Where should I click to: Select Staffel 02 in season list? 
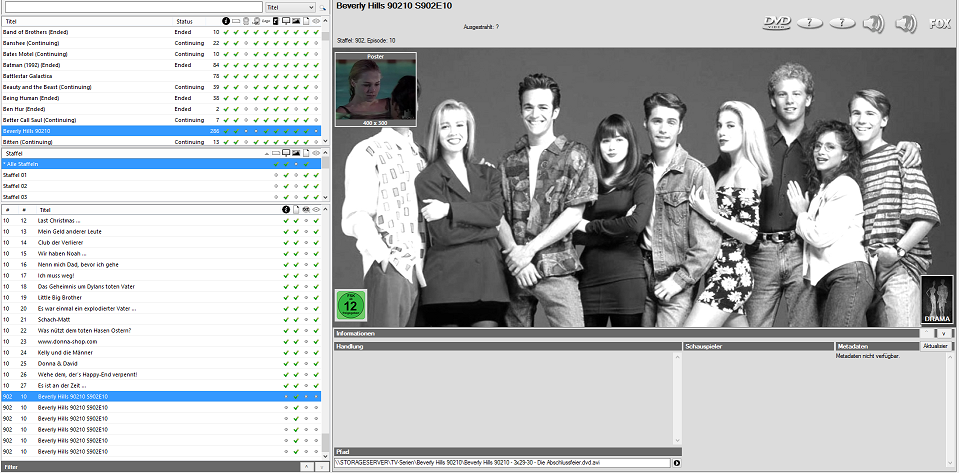coord(161,186)
